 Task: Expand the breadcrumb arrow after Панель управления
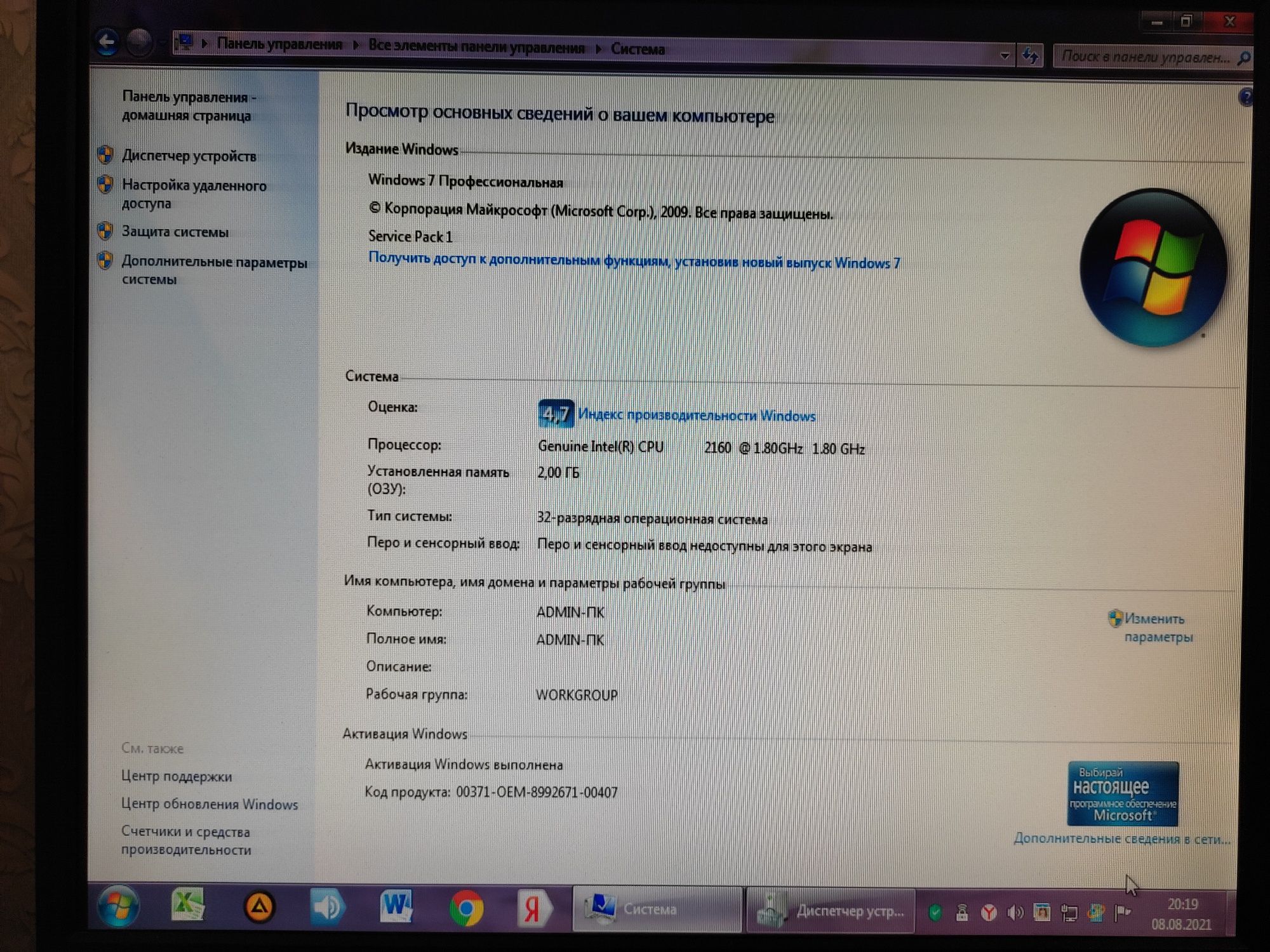356,46
